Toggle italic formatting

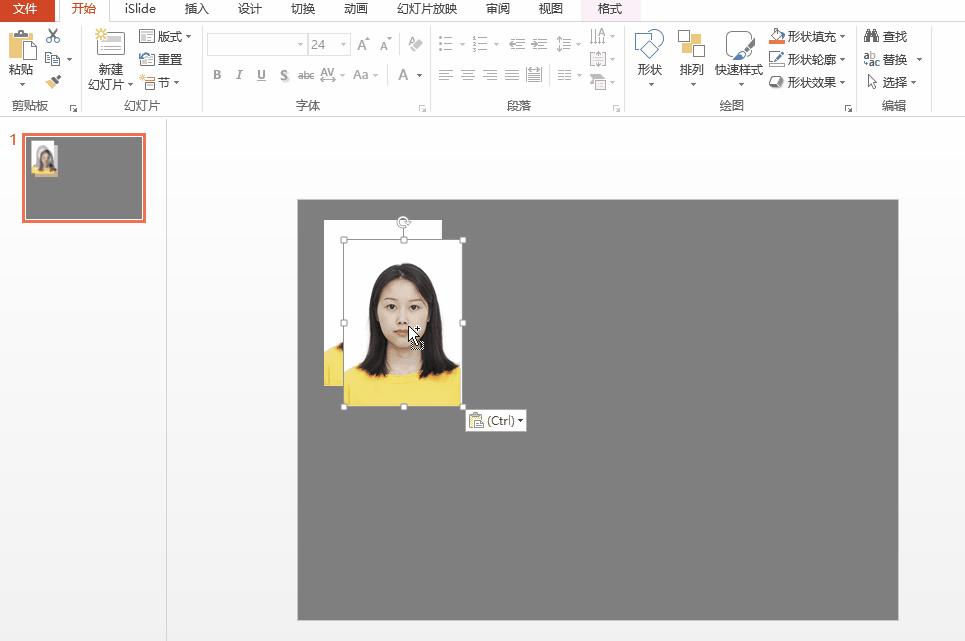point(239,75)
